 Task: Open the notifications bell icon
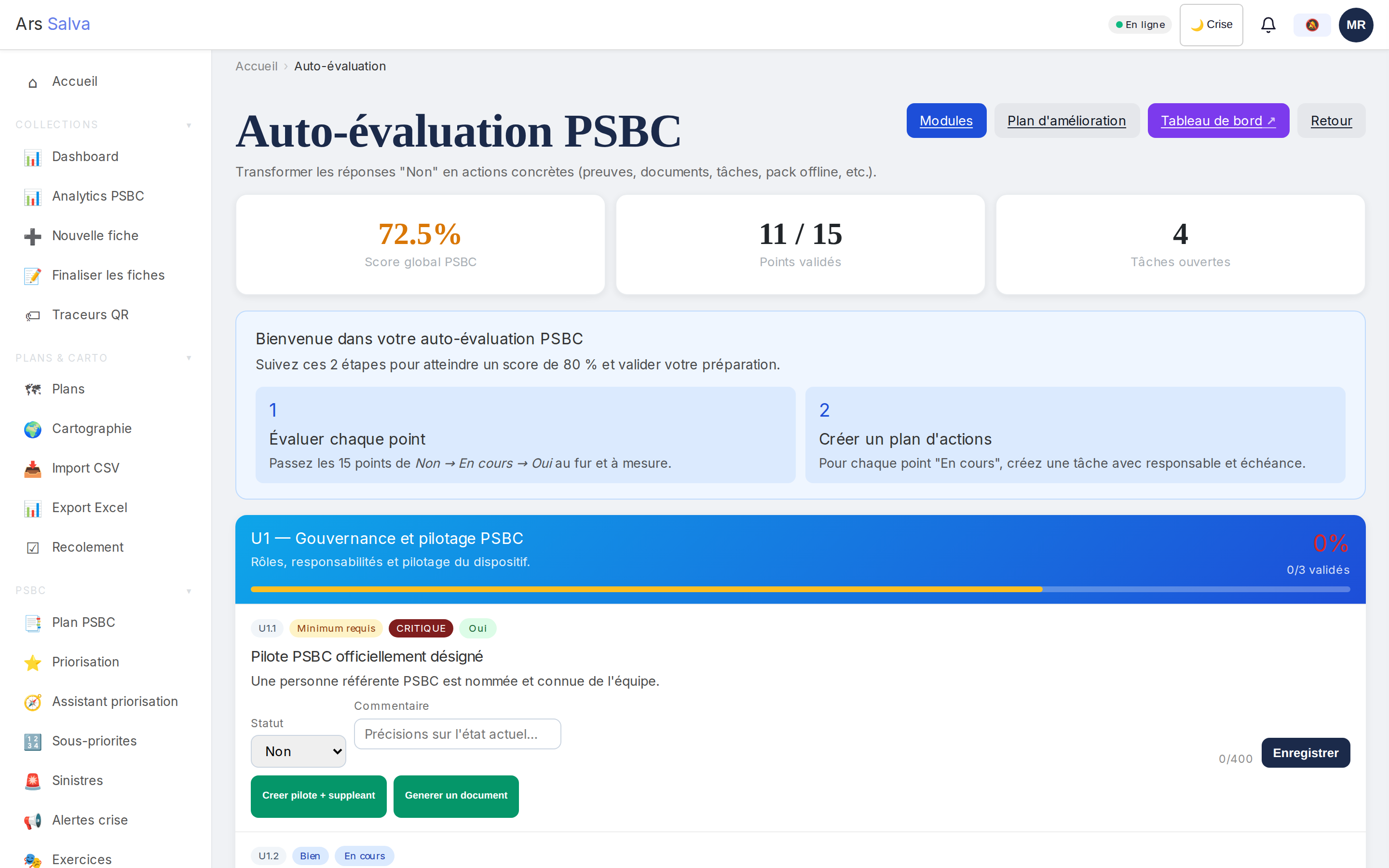coord(1268,25)
